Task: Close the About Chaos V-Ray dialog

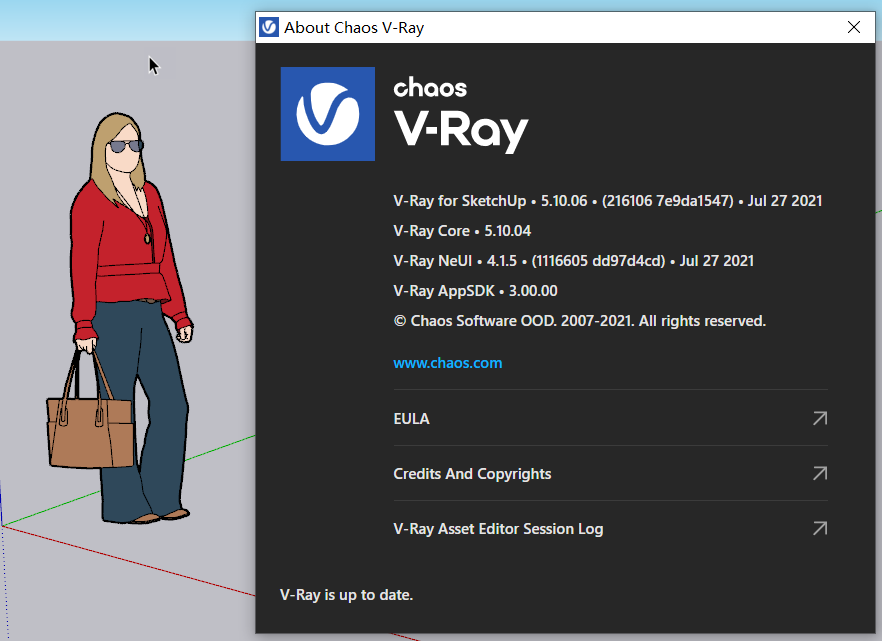Action: pyautogui.click(x=853, y=27)
